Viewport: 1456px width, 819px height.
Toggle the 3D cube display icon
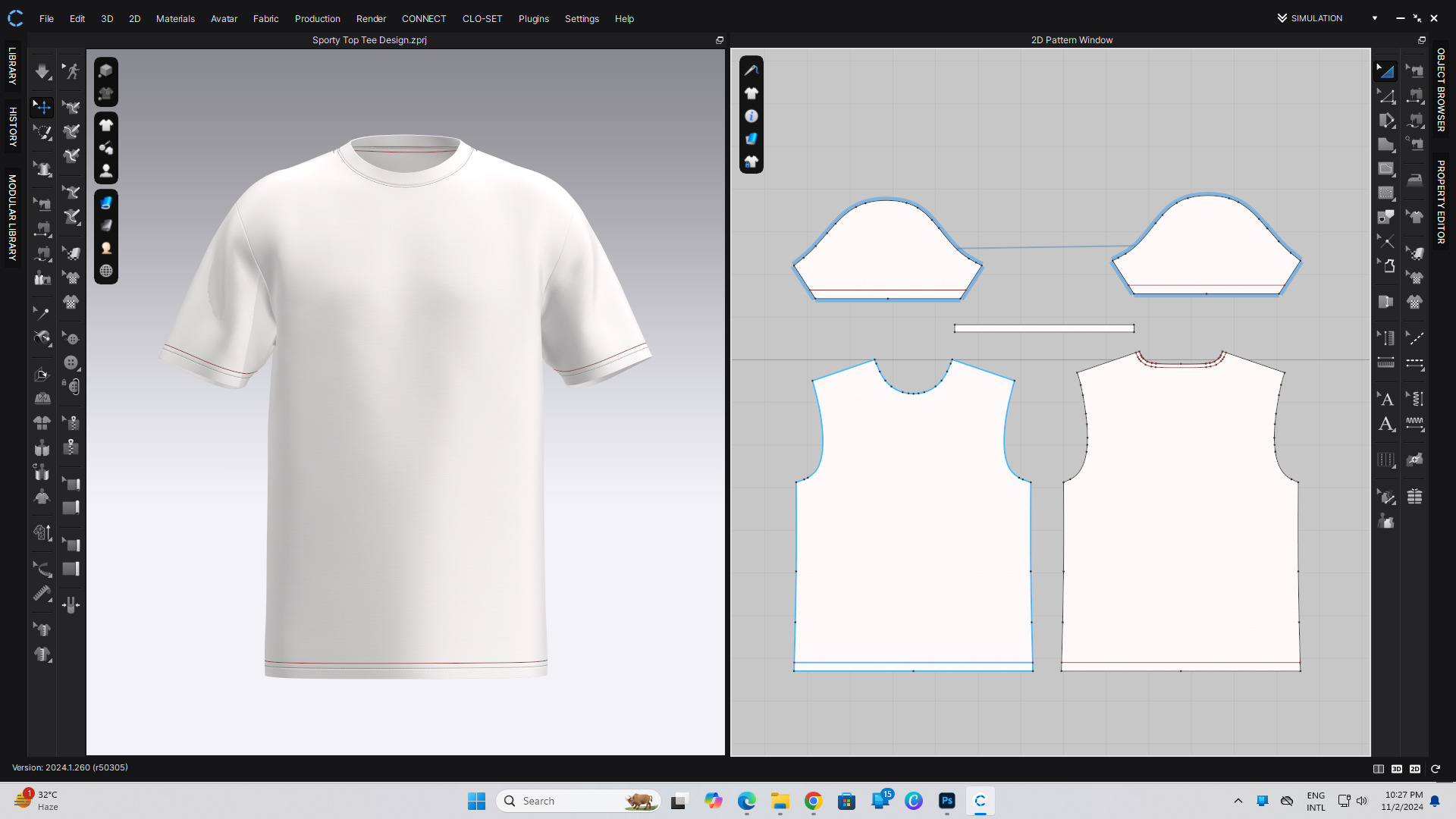pyautogui.click(x=106, y=71)
